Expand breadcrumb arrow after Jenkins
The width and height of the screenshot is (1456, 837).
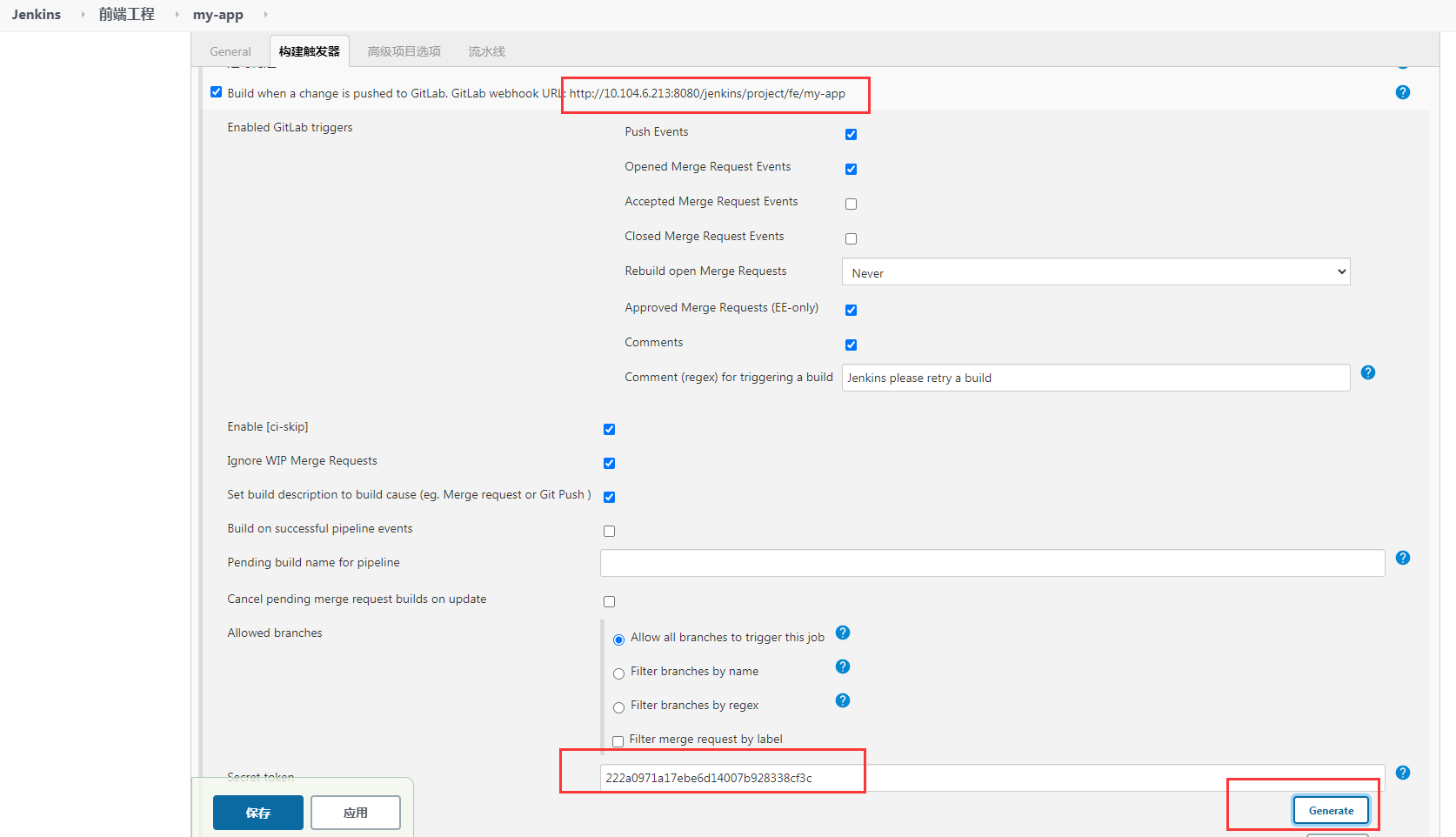tap(83, 15)
